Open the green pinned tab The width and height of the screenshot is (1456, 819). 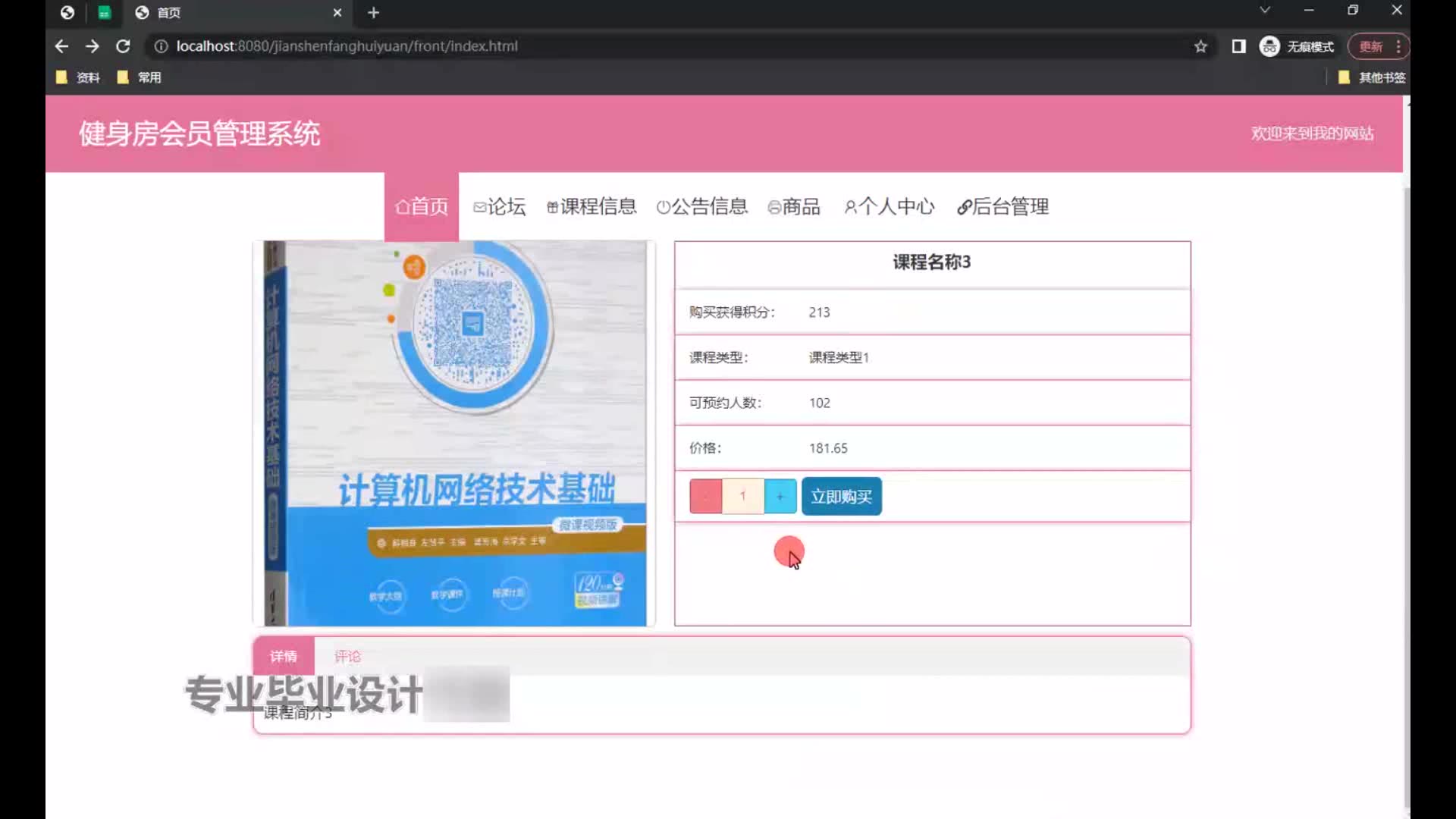(105, 13)
